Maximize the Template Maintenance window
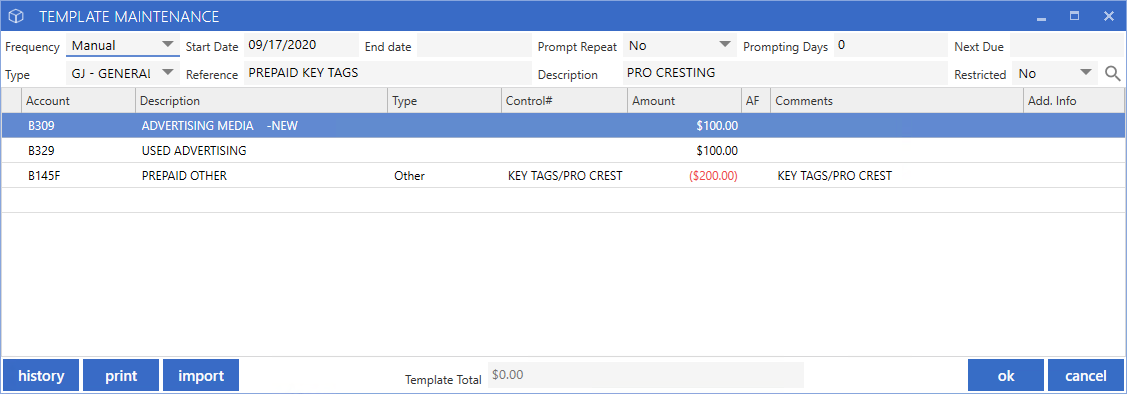The height and width of the screenshot is (394, 1127). click(x=1075, y=16)
